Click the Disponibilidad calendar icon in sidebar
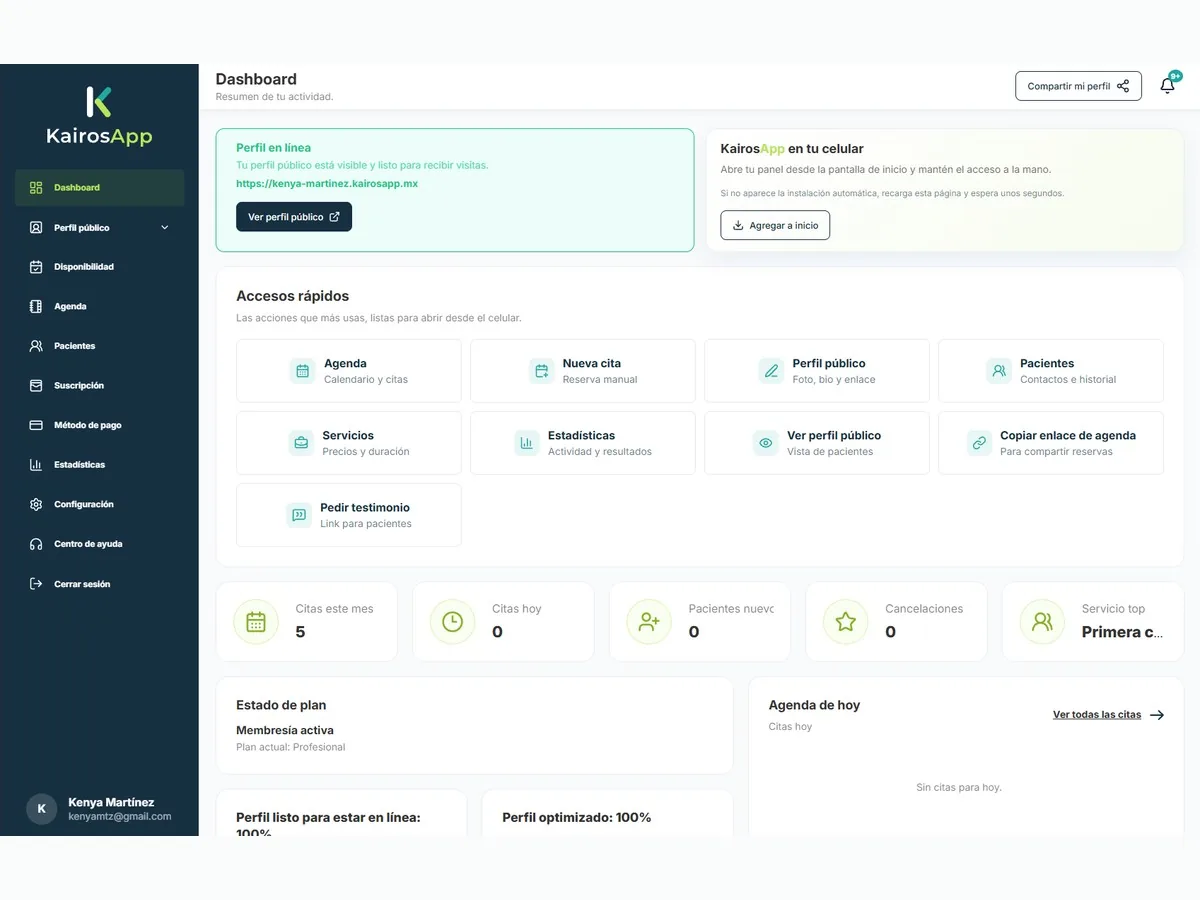This screenshot has height=900, width=1200. [x=36, y=267]
